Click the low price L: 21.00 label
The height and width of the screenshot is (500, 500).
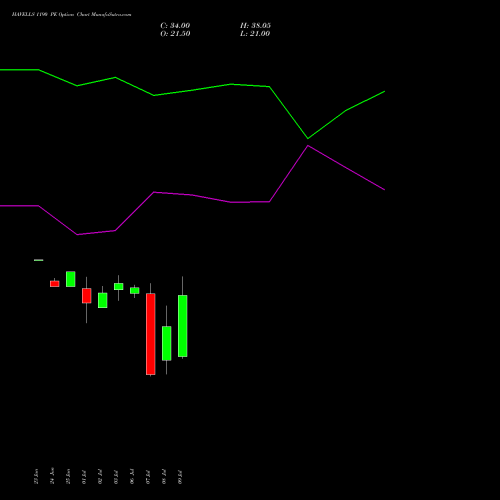coord(255,34)
